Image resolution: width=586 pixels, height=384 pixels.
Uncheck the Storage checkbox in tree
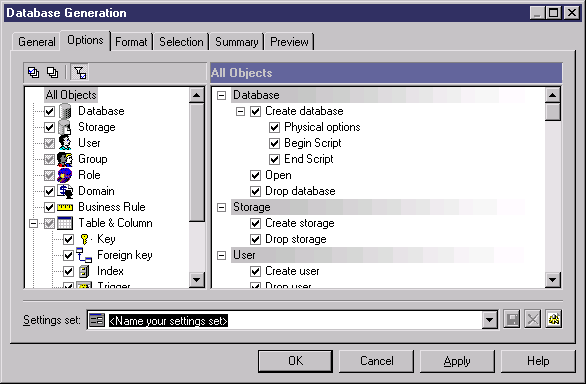[49, 128]
